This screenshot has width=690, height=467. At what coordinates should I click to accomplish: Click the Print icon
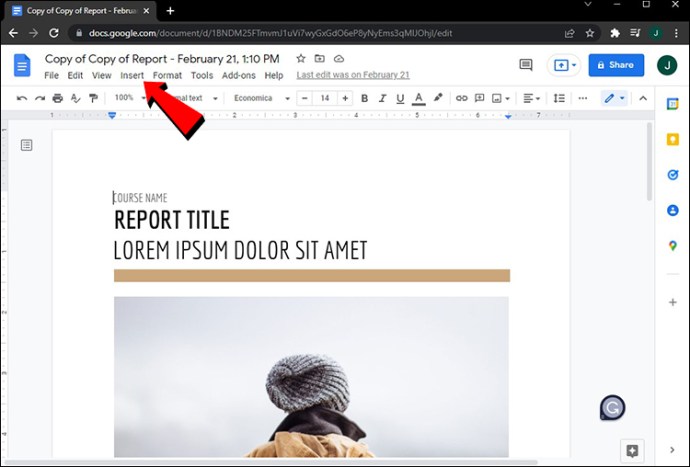(x=58, y=98)
